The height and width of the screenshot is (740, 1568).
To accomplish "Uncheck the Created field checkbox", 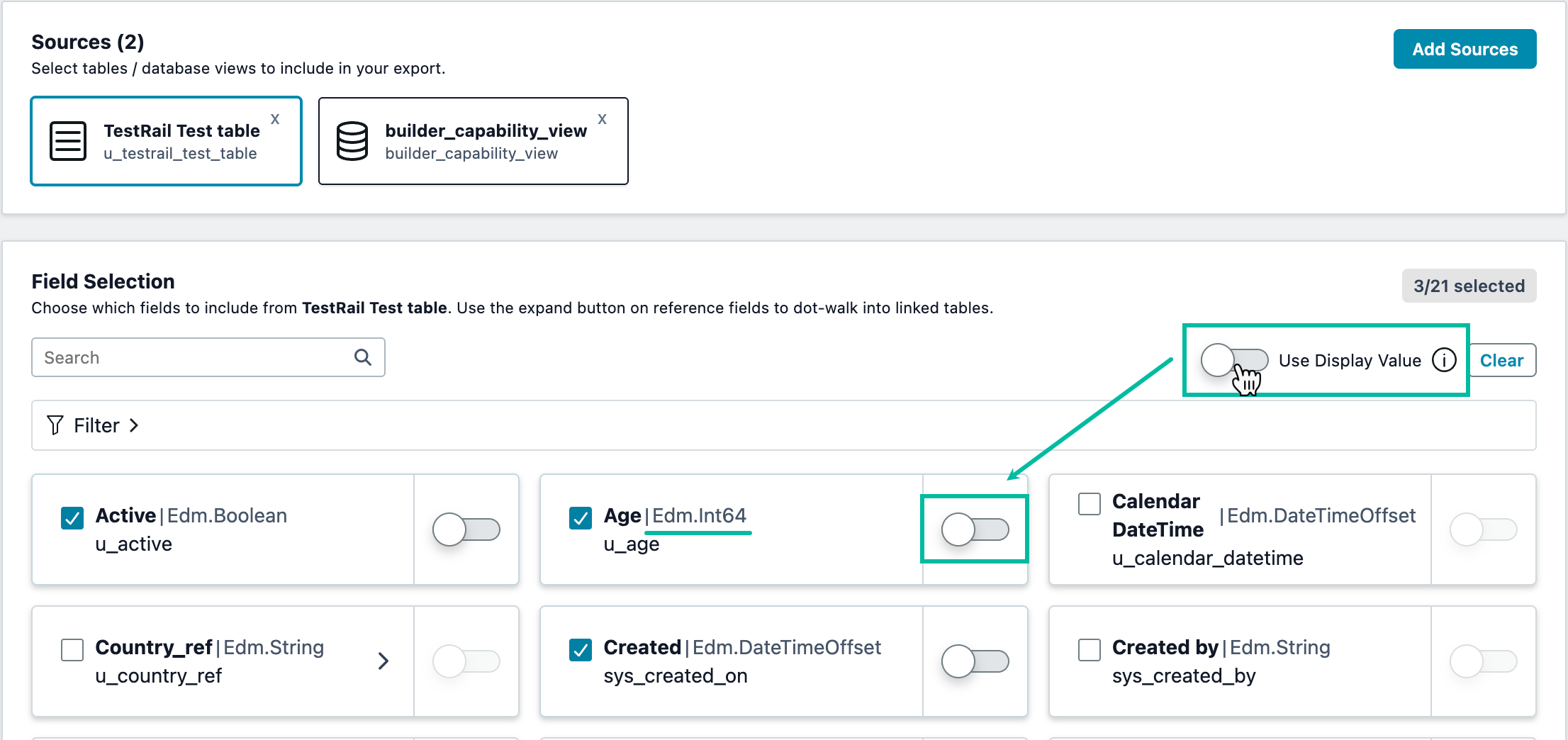I will pyautogui.click(x=581, y=649).
